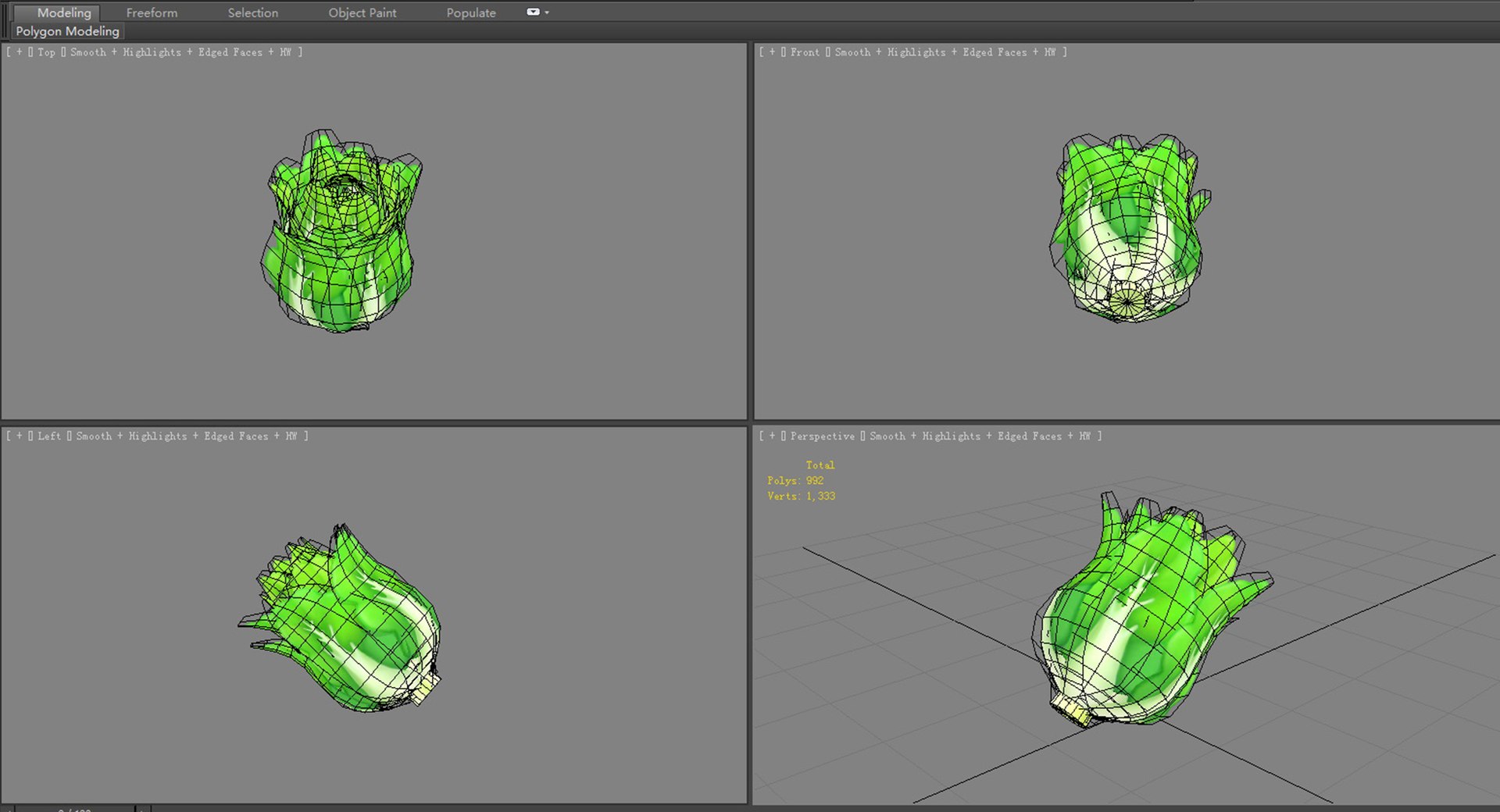
Task: Open the Left view name menu
Action: tap(49, 436)
